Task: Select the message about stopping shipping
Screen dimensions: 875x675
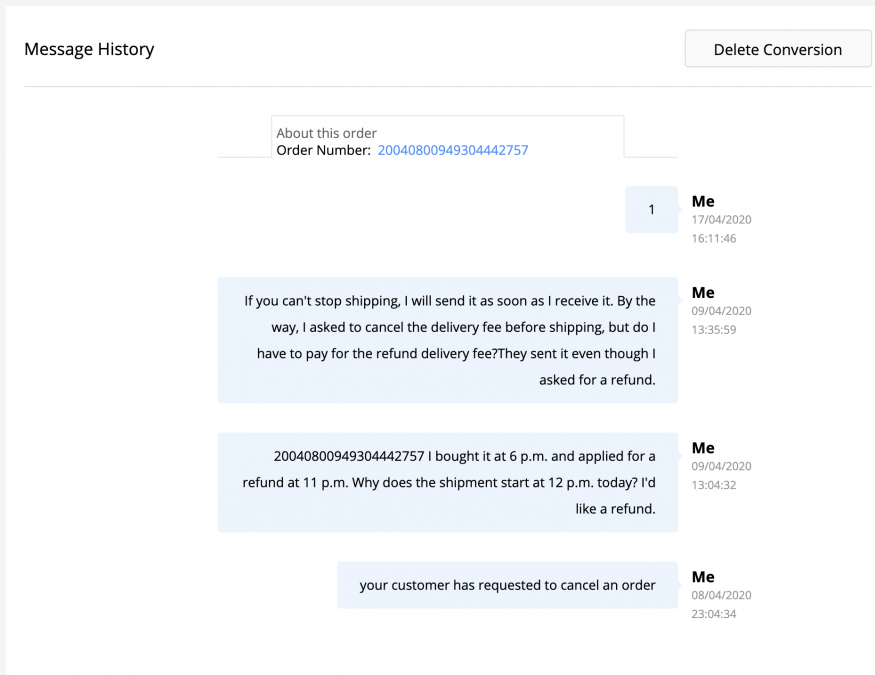Action: pyautogui.click(x=447, y=340)
